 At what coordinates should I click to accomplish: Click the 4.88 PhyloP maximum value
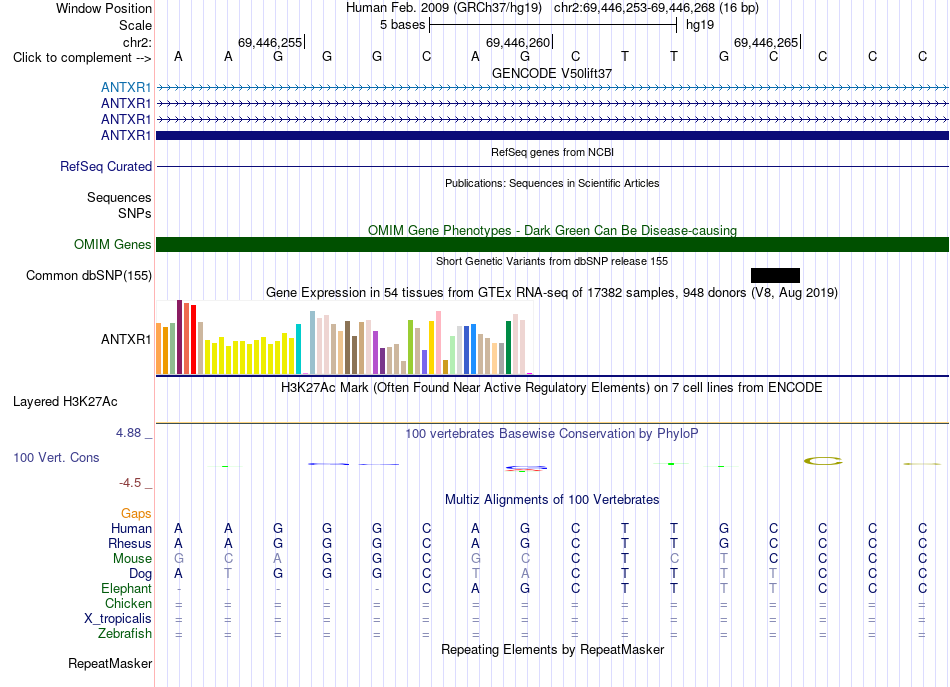[x=128, y=433]
